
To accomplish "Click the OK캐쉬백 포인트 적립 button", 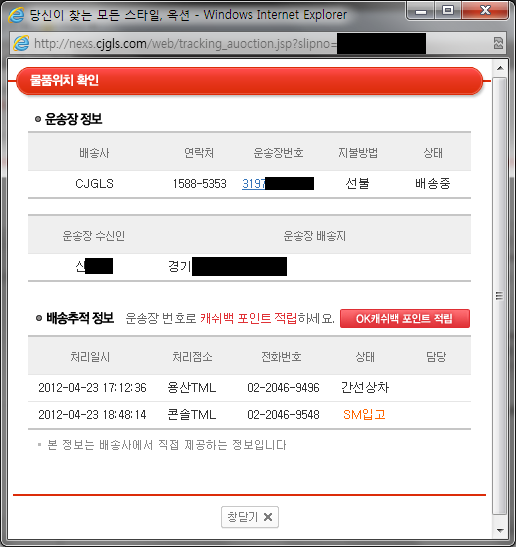I will point(405,319).
